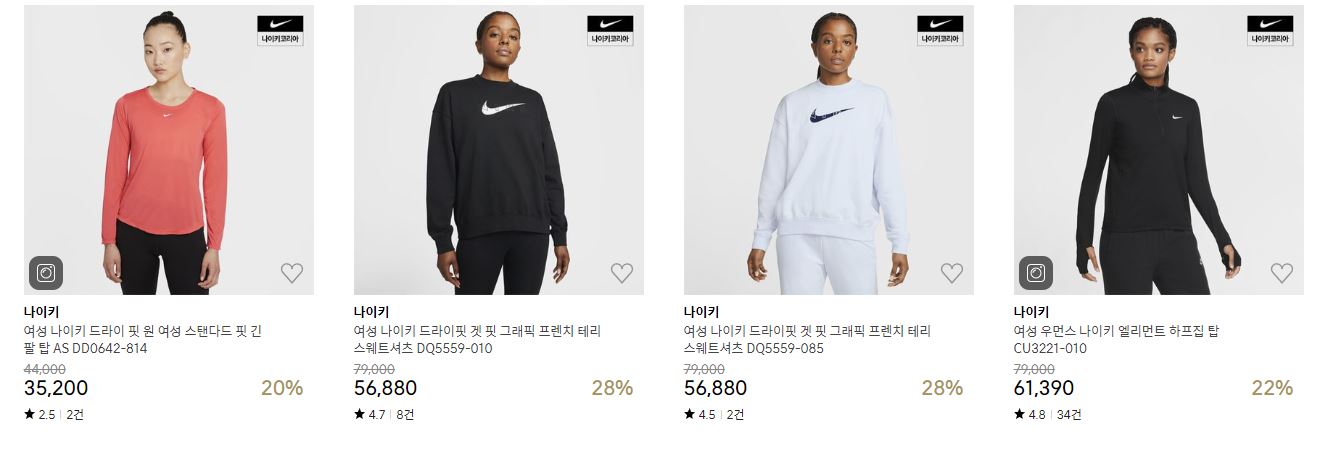Viewport: 1317px width, 451px height.
Task: Open Instagram icon on coral top image
Action: click(x=46, y=273)
